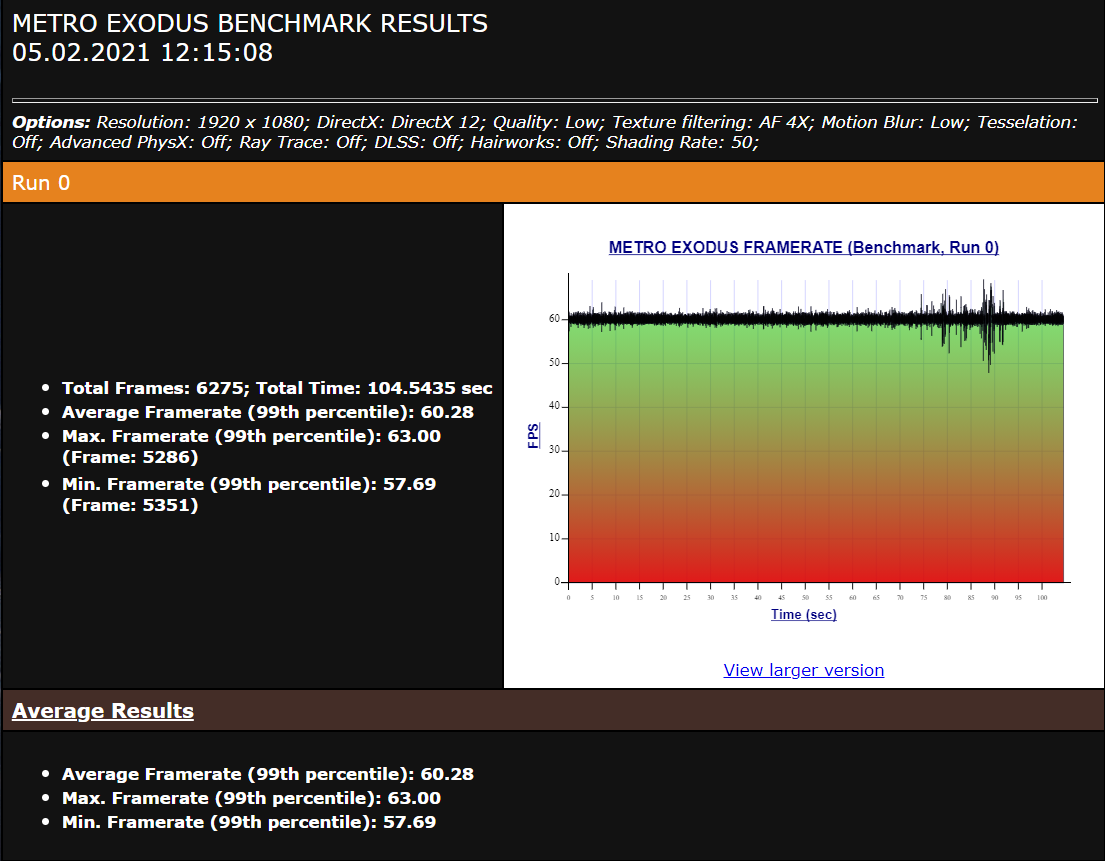
Task: Click the Metro Exodus Benchmark Results title
Action: [x=250, y=23]
